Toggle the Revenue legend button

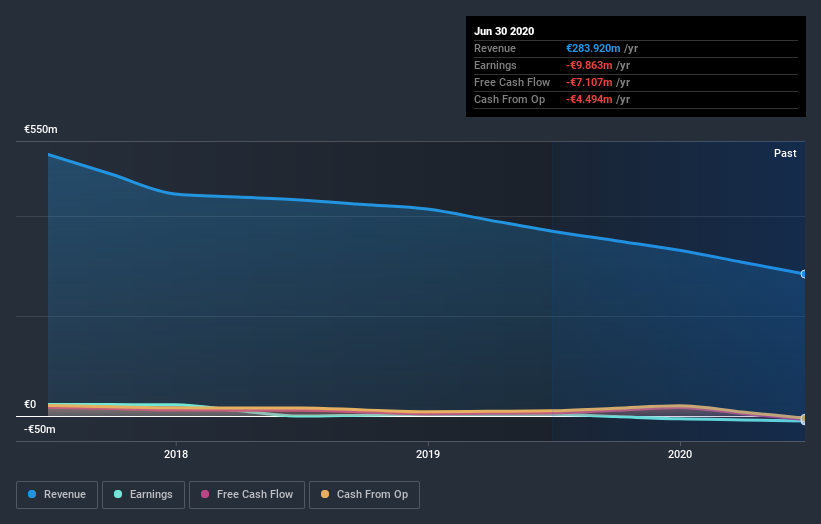57,495
